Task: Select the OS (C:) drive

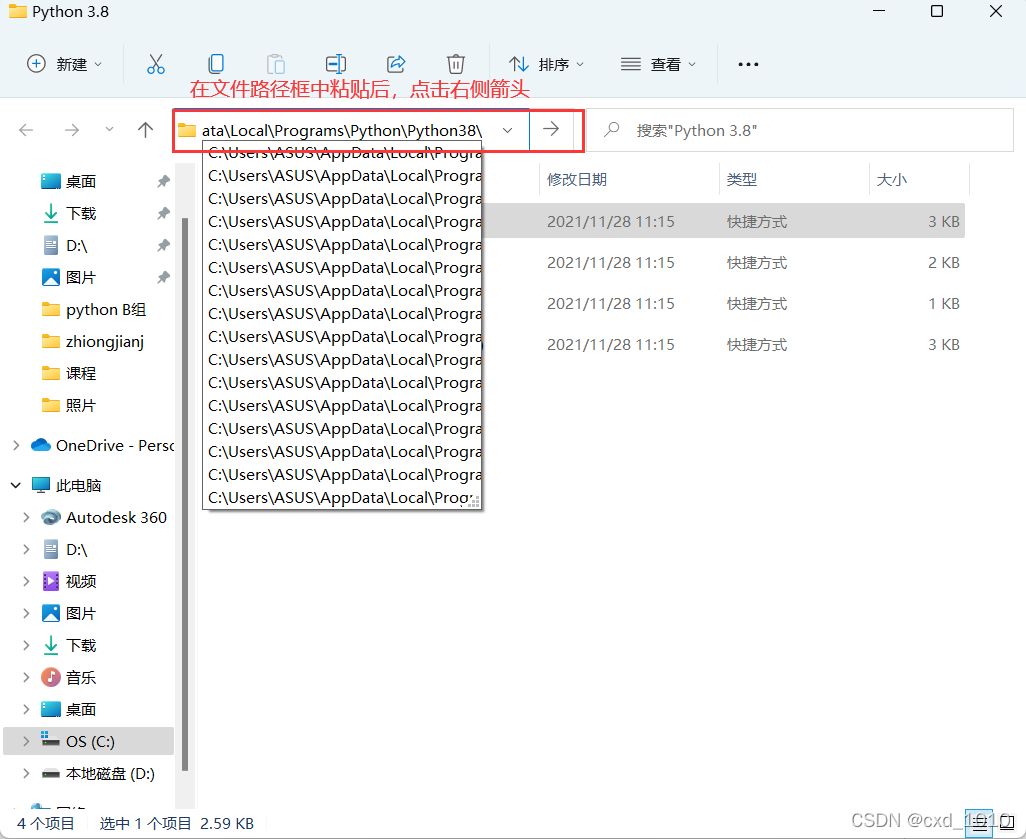Action: (90, 741)
